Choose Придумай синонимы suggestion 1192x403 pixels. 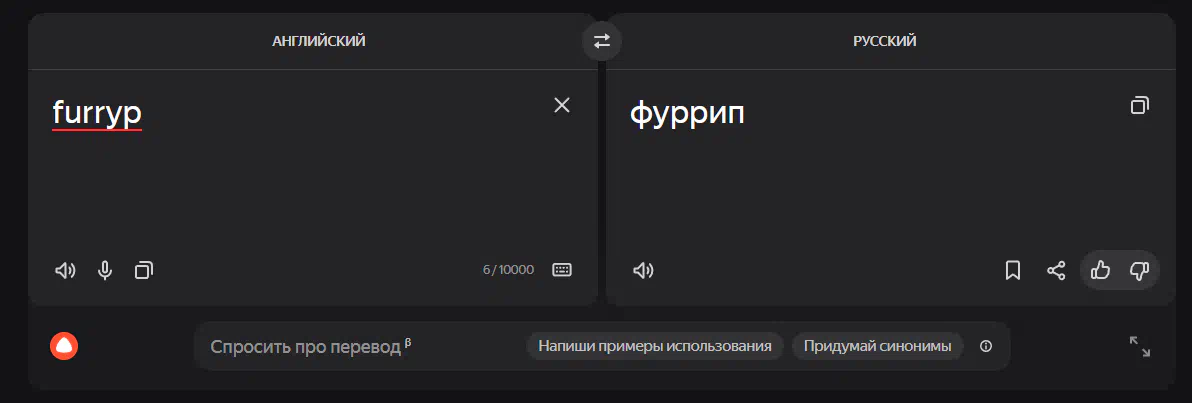pos(877,346)
